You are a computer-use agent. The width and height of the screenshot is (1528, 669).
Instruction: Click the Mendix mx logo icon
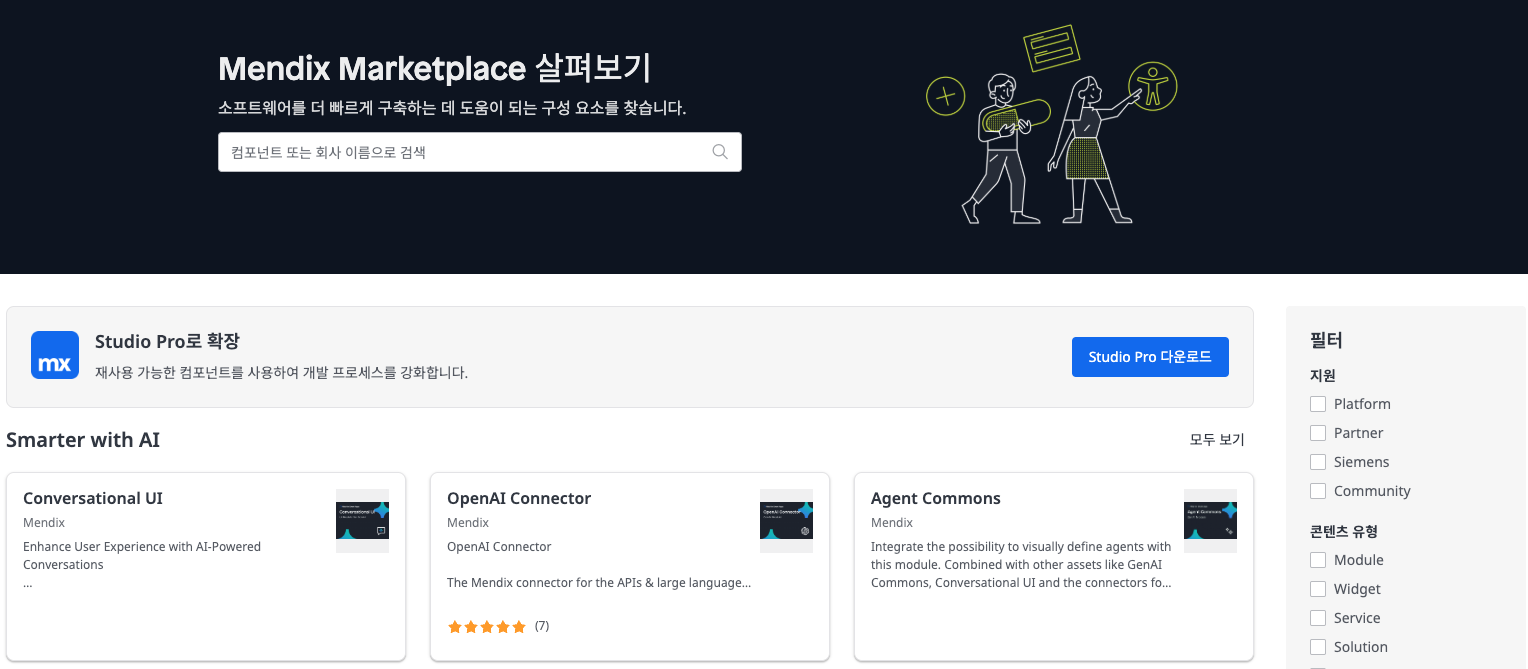55,355
